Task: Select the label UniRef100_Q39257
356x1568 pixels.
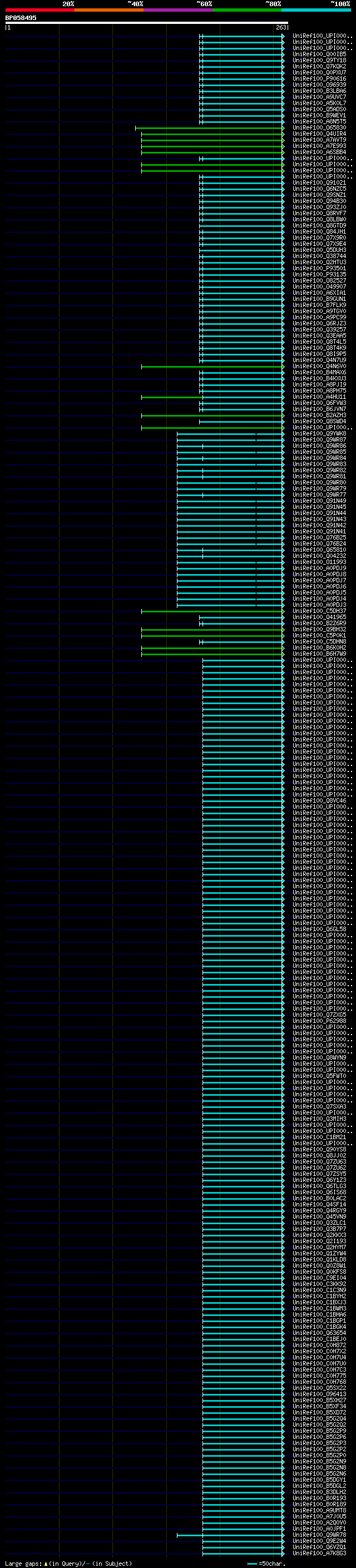Action: (x=319, y=329)
